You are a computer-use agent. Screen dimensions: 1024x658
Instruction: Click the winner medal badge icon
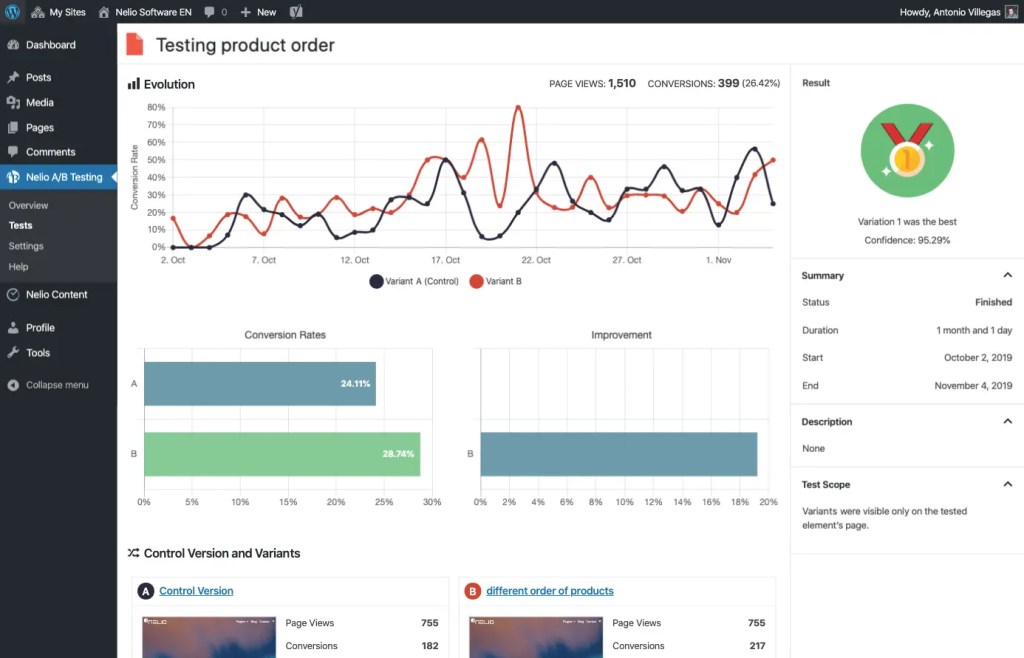[907, 151]
